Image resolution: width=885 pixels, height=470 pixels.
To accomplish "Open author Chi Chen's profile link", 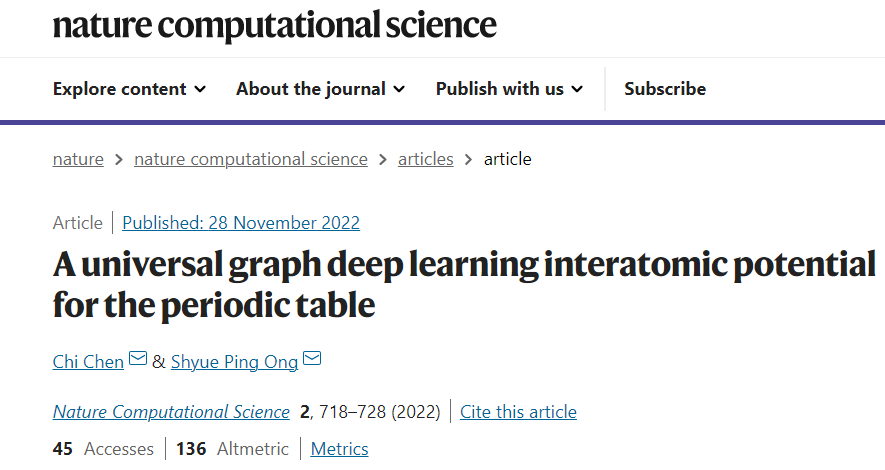I will tap(88, 362).
